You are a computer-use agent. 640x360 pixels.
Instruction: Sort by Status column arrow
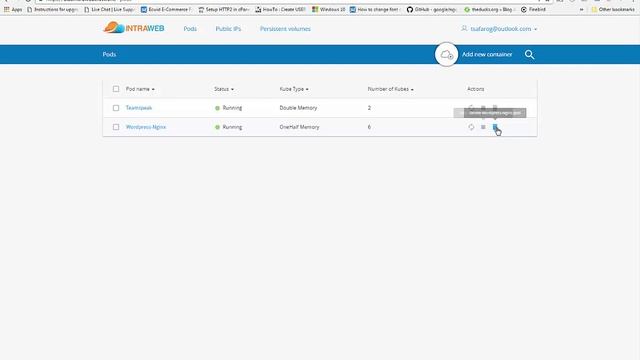232,89
